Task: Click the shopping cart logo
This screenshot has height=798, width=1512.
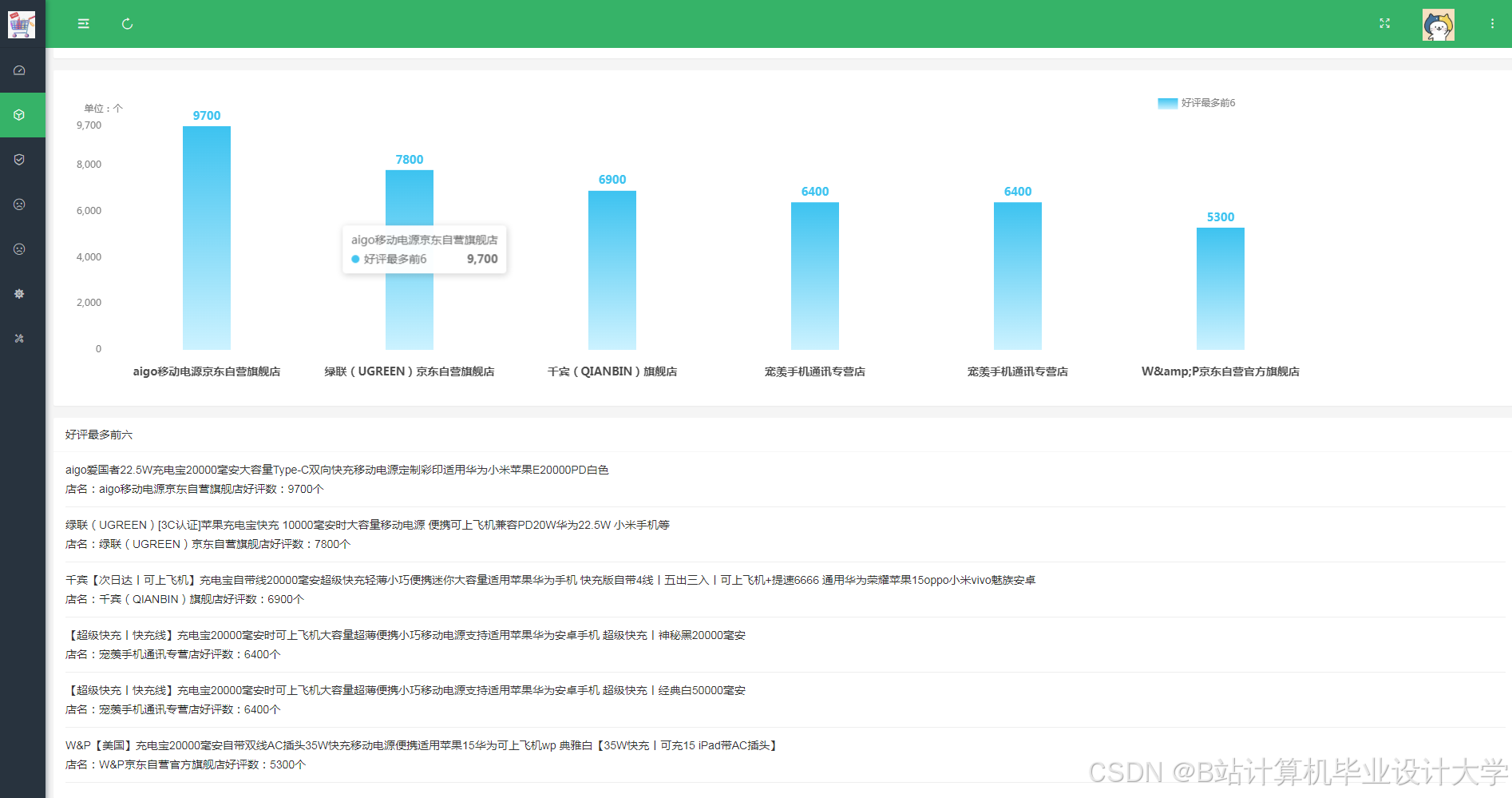Action: coord(22,24)
